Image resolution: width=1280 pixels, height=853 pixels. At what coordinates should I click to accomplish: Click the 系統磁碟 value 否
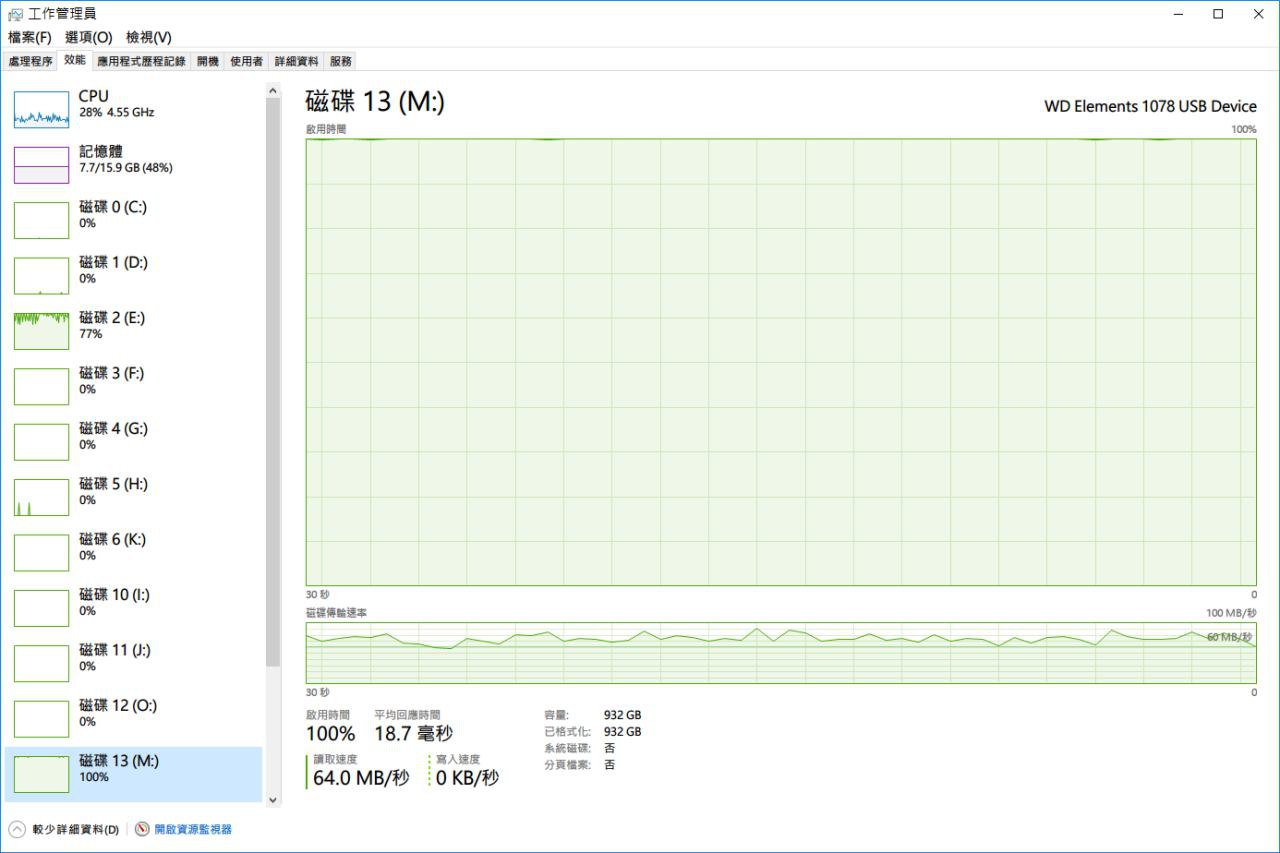(609, 748)
